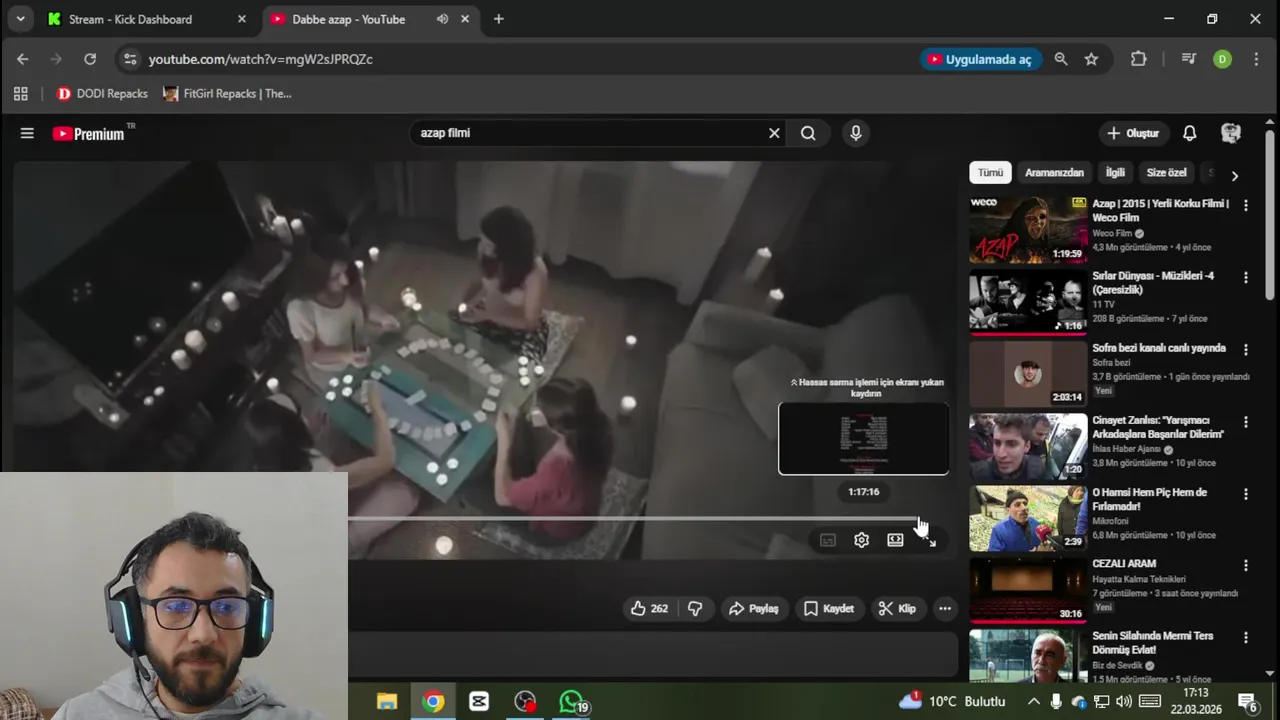Like the video showing 262 likes
The height and width of the screenshot is (720, 1280).
point(649,608)
